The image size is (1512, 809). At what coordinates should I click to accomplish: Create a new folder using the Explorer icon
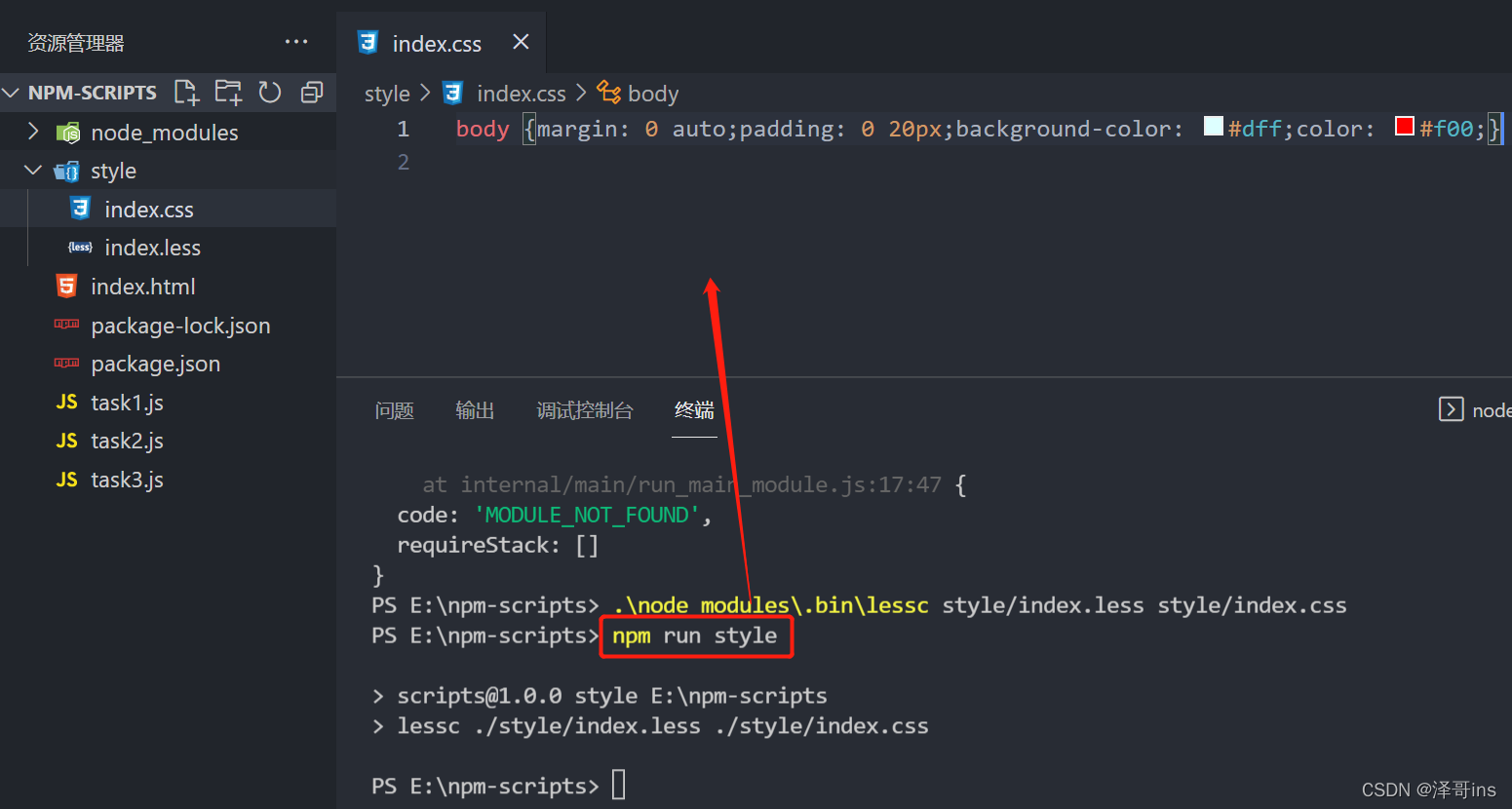[227, 92]
